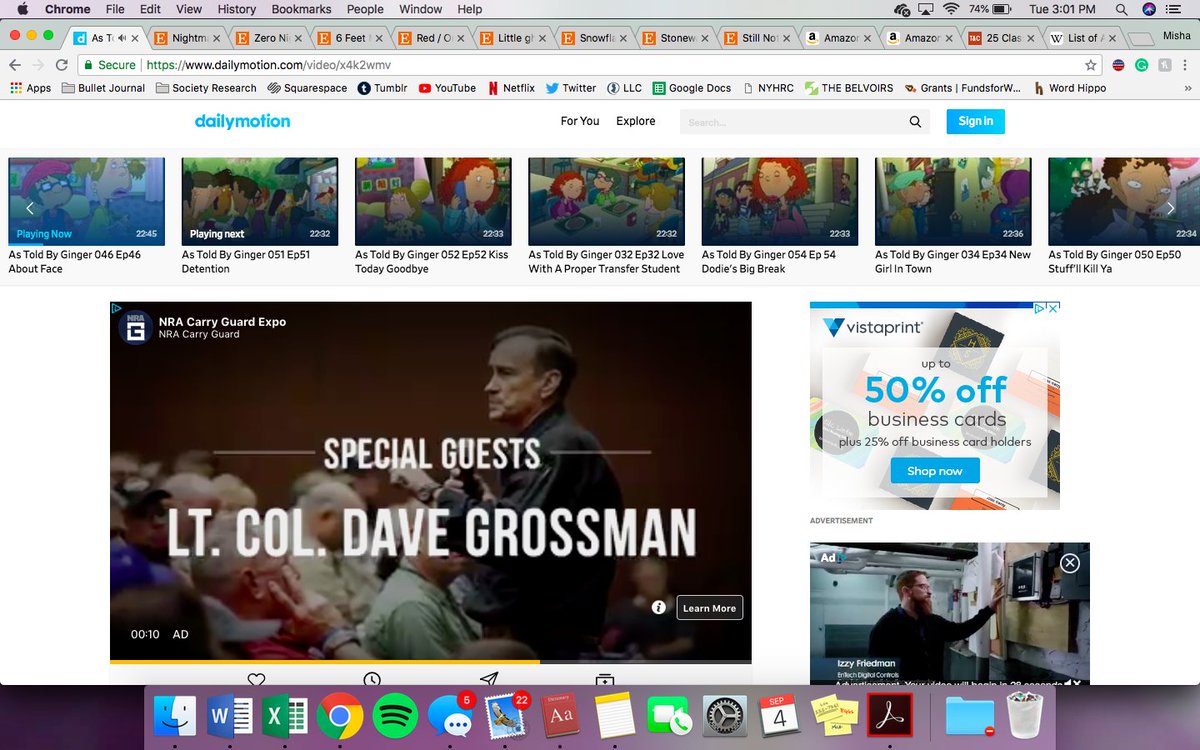Open the Netflix bookmark
The image size is (1200, 750).
click(x=511, y=88)
